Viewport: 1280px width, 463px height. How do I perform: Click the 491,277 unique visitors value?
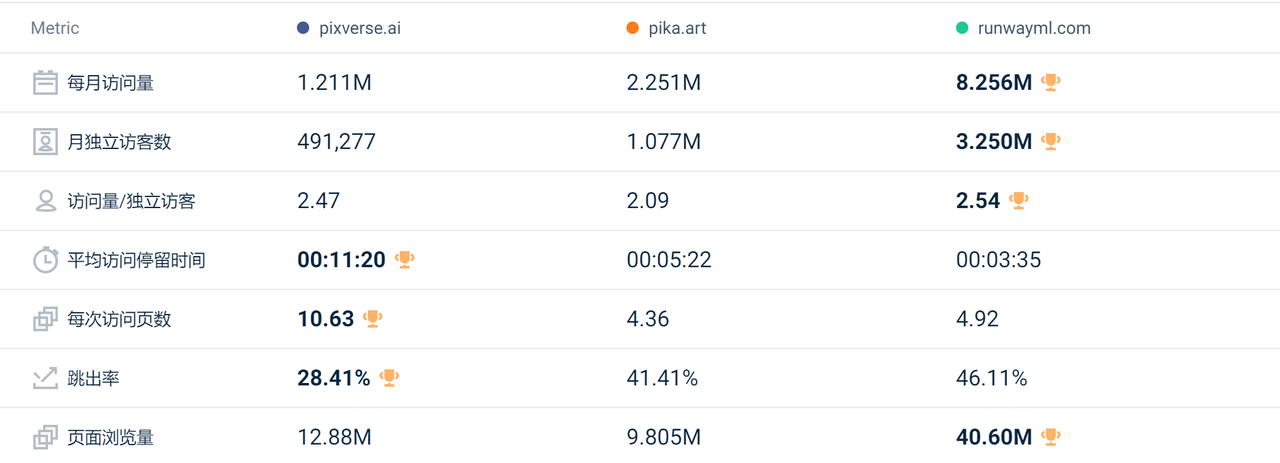point(337,142)
